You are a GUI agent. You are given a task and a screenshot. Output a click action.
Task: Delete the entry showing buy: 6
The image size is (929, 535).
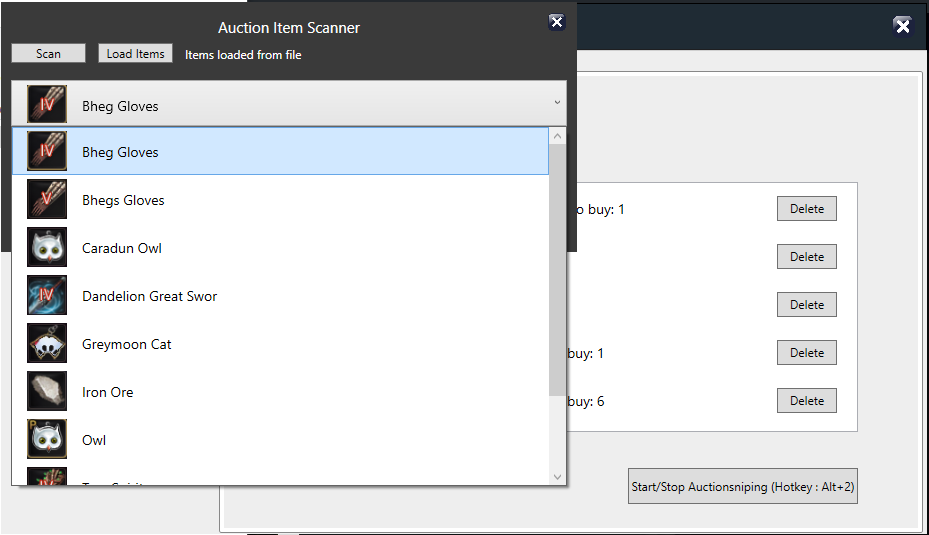[806, 401]
